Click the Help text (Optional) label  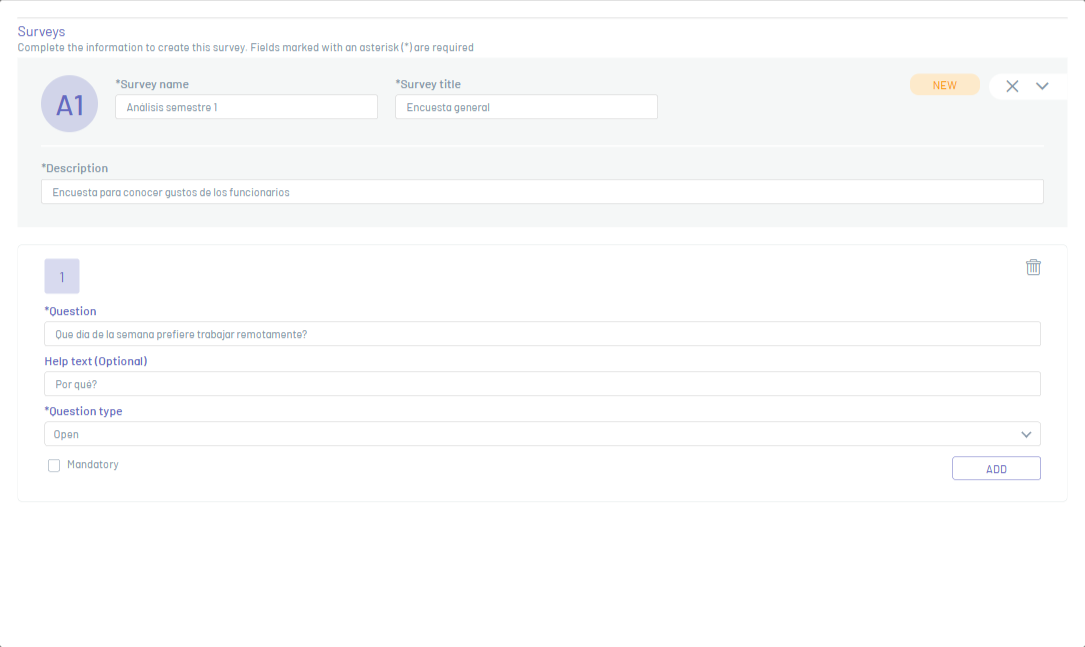point(96,361)
